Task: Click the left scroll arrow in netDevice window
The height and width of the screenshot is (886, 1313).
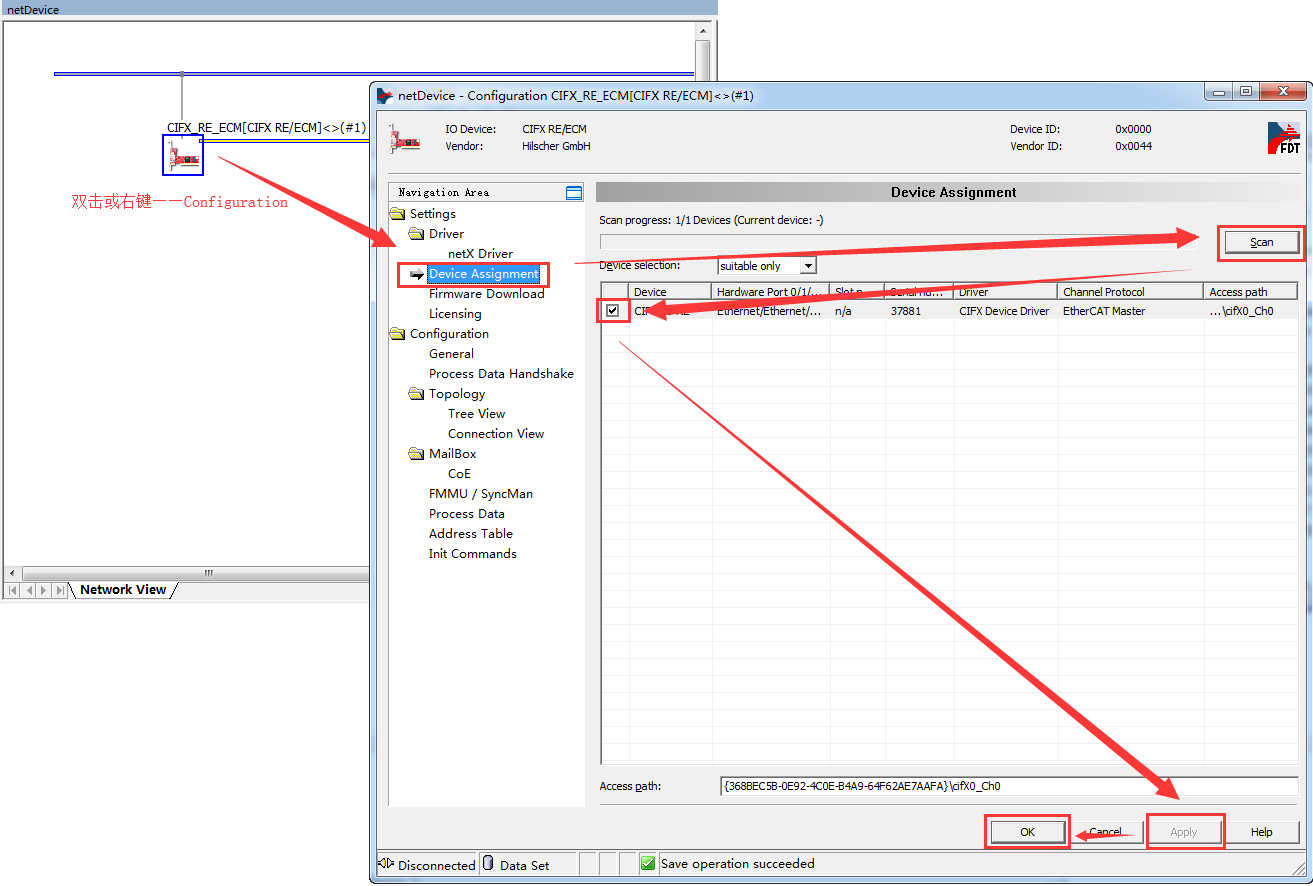Action: 13,573
